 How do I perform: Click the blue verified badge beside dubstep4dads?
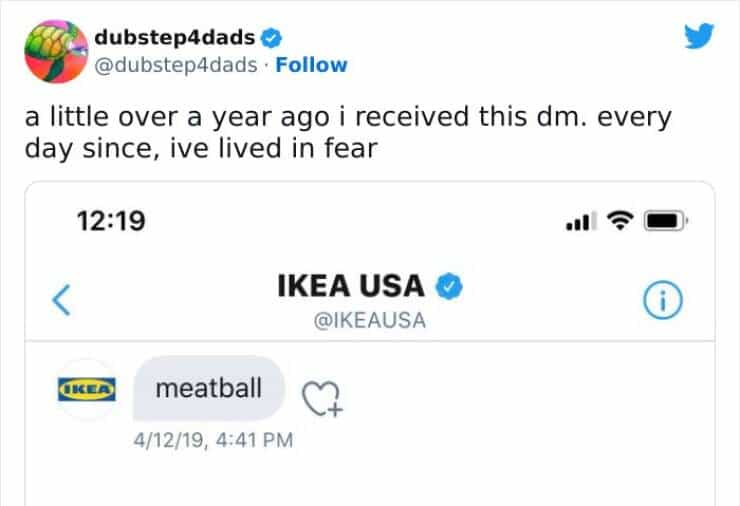point(270,38)
